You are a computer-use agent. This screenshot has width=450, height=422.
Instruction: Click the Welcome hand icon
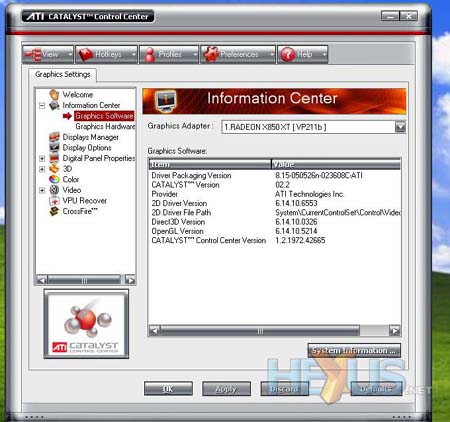point(54,94)
